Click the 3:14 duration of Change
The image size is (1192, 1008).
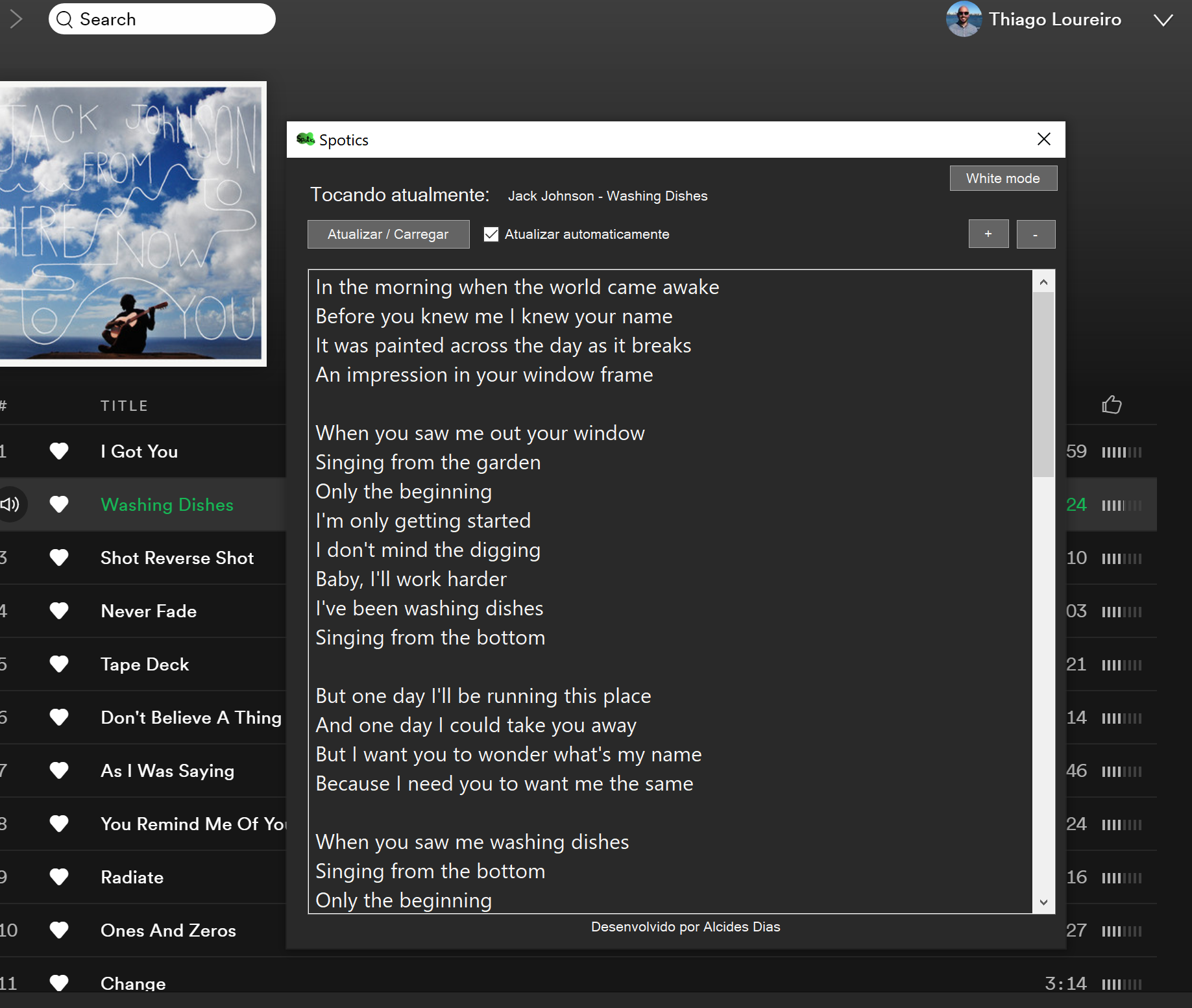(1065, 983)
